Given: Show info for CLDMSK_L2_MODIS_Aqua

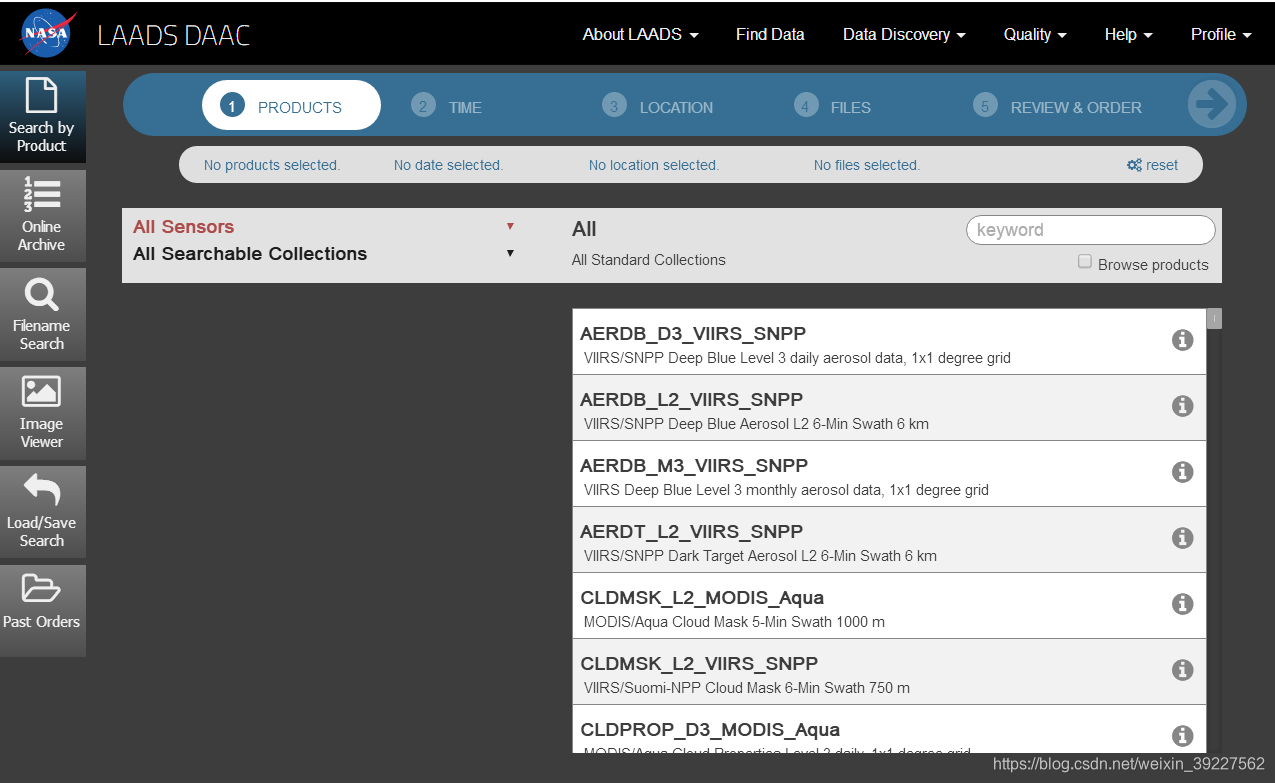Looking at the screenshot, I should tap(1182, 604).
